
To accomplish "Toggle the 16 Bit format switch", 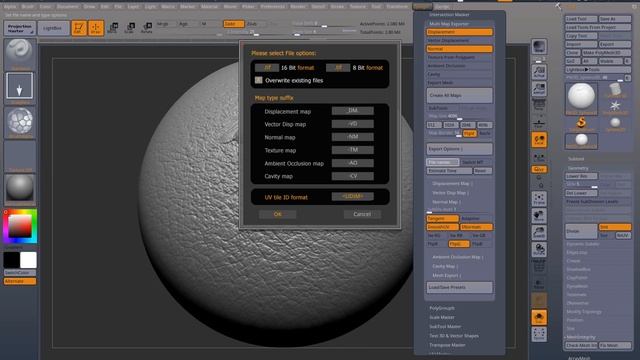I will click(267, 68).
